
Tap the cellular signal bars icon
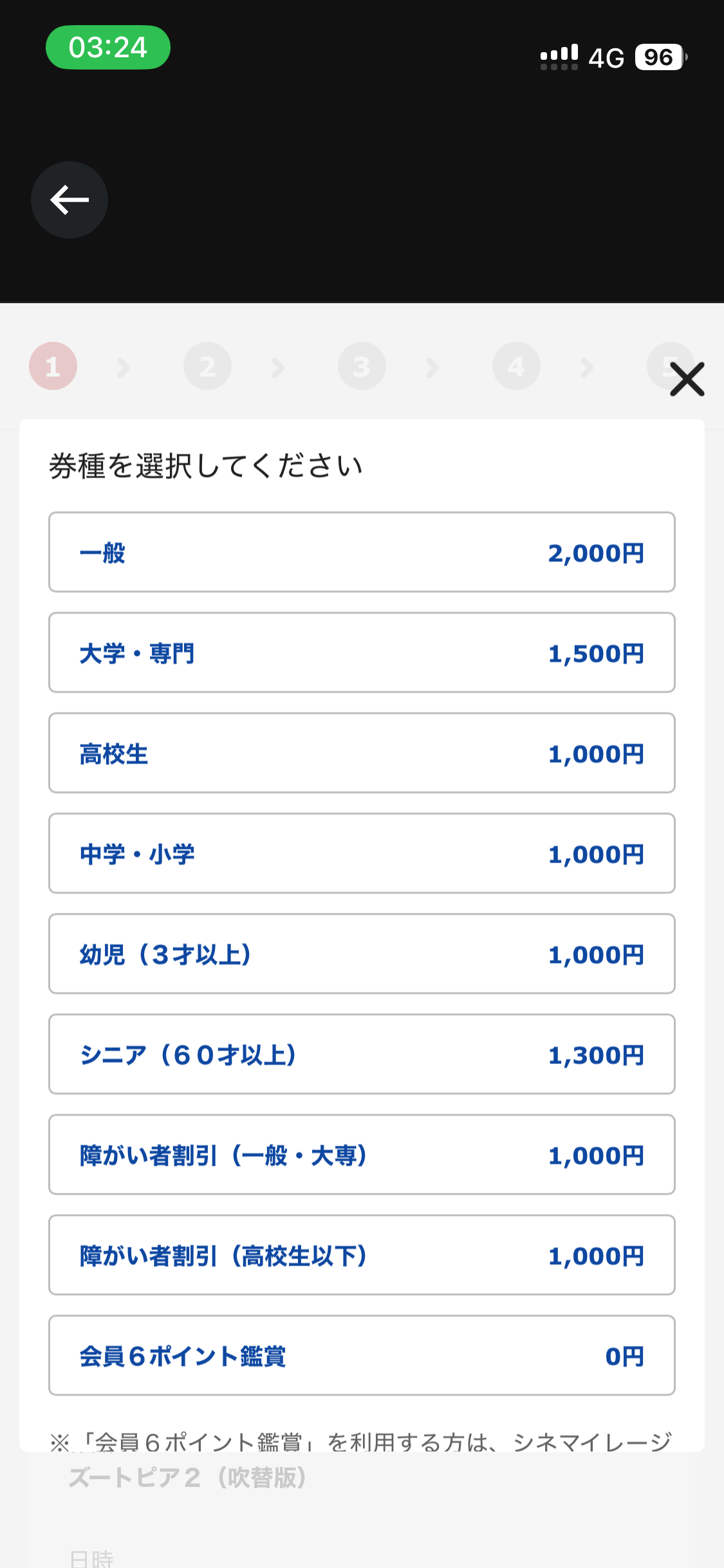tap(559, 57)
